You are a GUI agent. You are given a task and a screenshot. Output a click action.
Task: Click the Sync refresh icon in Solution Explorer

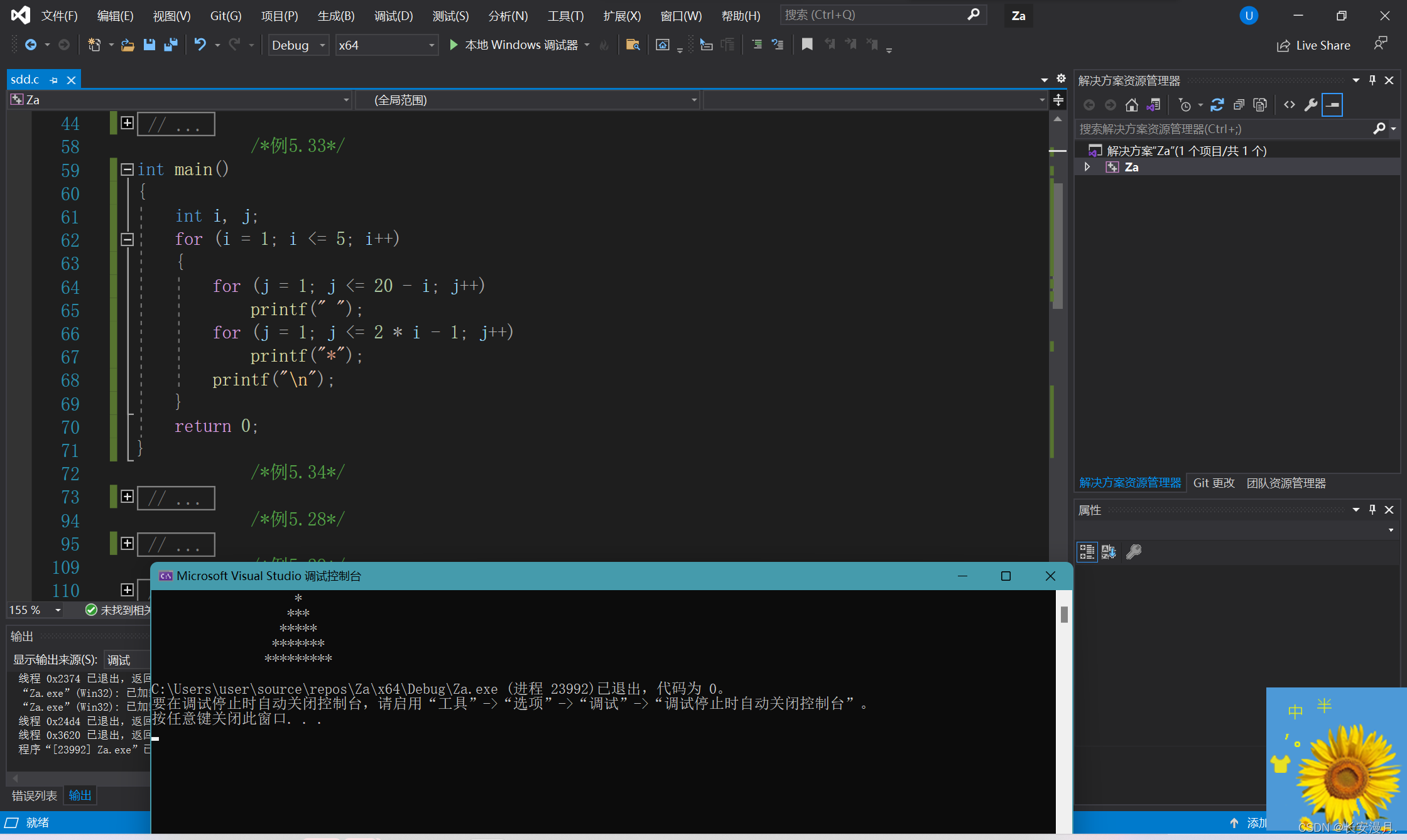click(1217, 105)
